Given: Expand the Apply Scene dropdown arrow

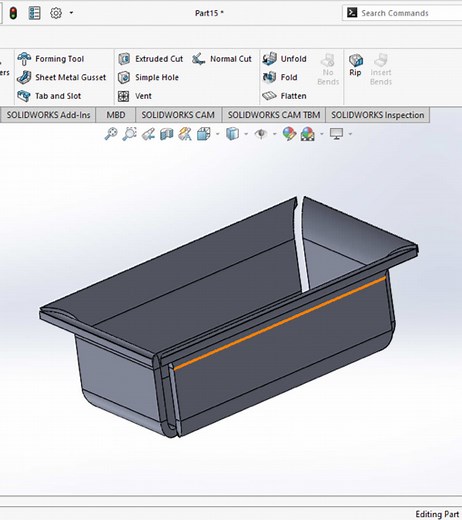Looking at the screenshot, I should [x=322, y=134].
